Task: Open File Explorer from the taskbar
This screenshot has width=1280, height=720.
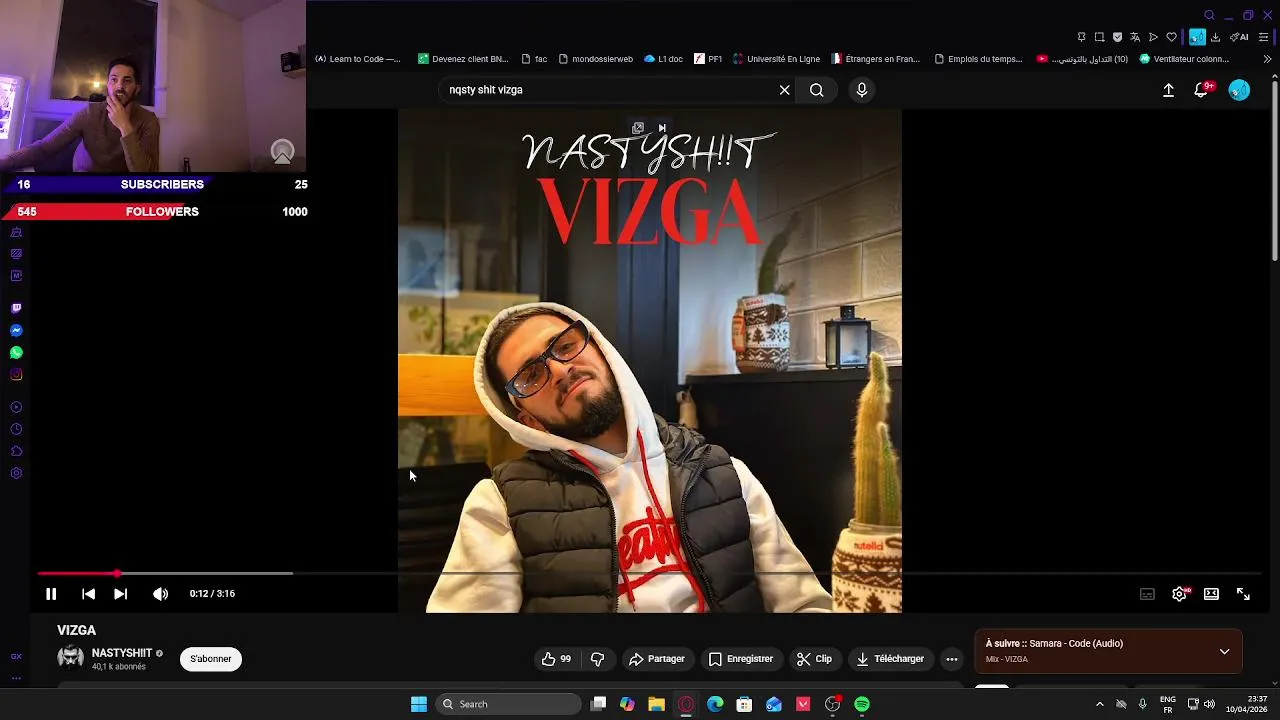Action: click(x=656, y=704)
